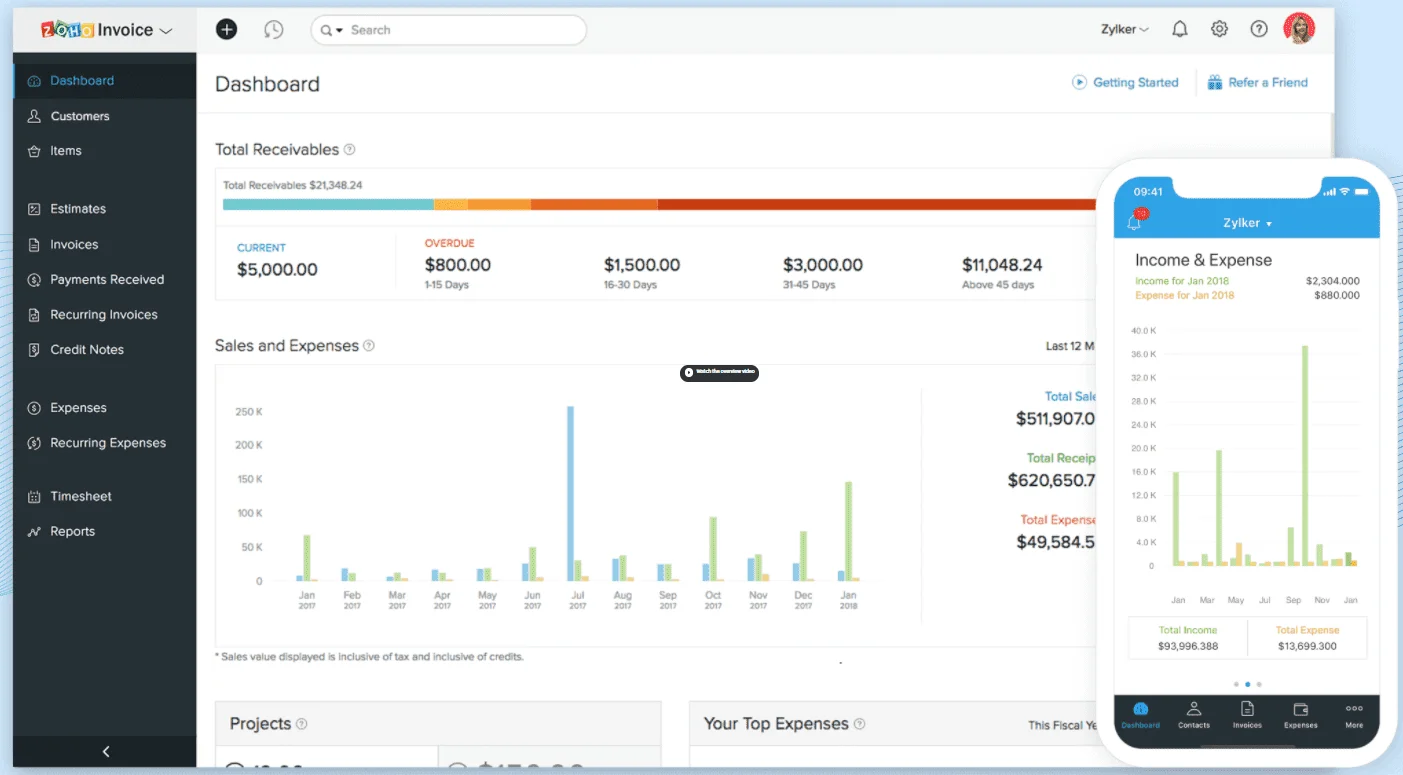The image size is (1403, 775).
Task: Tap the tallest green Oct bar on phone chart
Action: (1305, 456)
